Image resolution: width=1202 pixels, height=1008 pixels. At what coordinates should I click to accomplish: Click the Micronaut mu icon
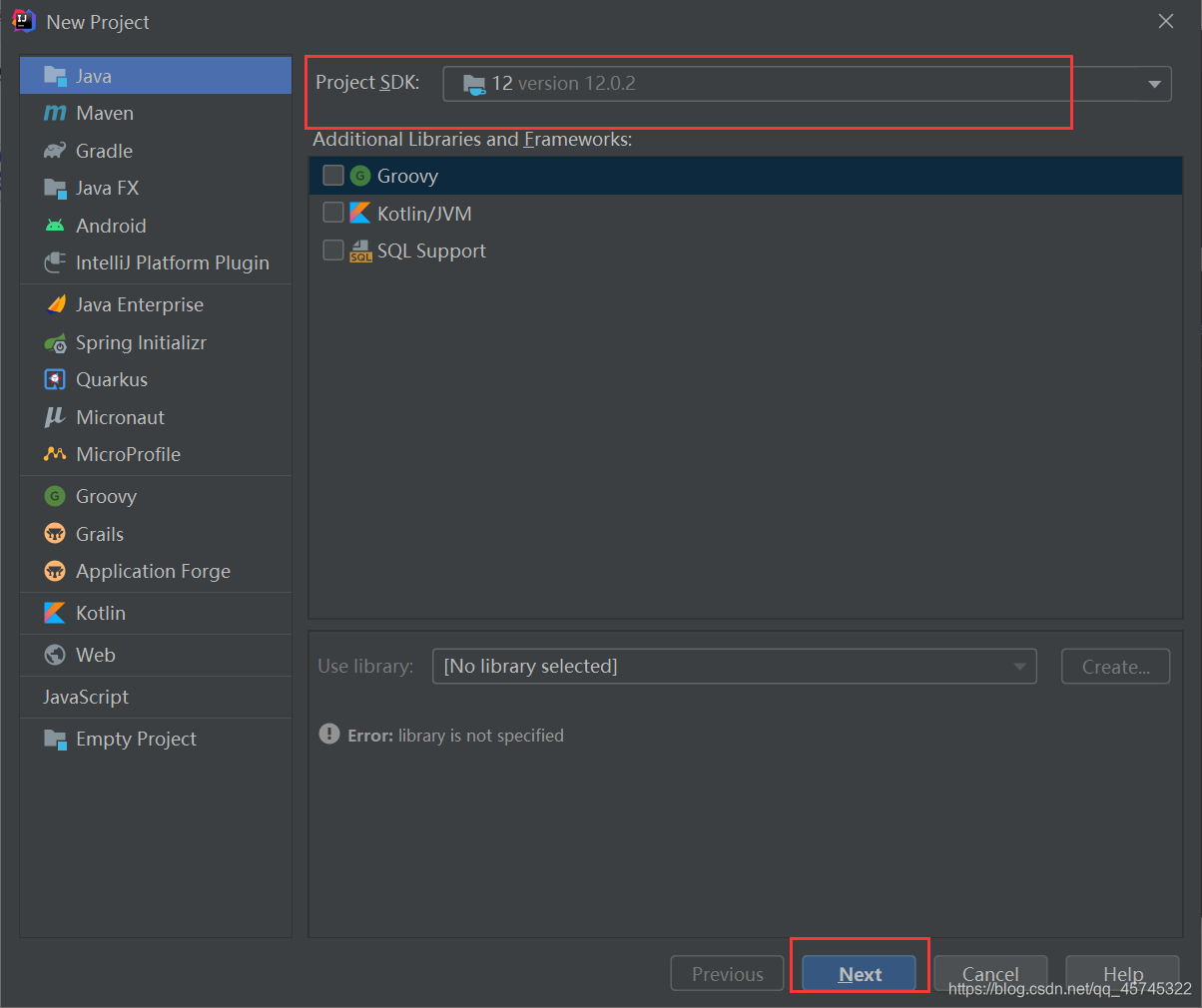point(55,417)
